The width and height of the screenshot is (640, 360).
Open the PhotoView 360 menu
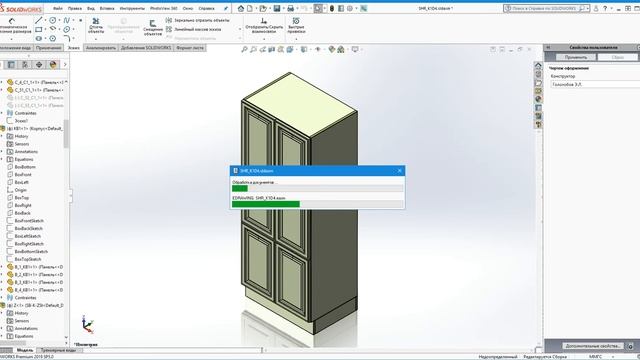pos(164,8)
